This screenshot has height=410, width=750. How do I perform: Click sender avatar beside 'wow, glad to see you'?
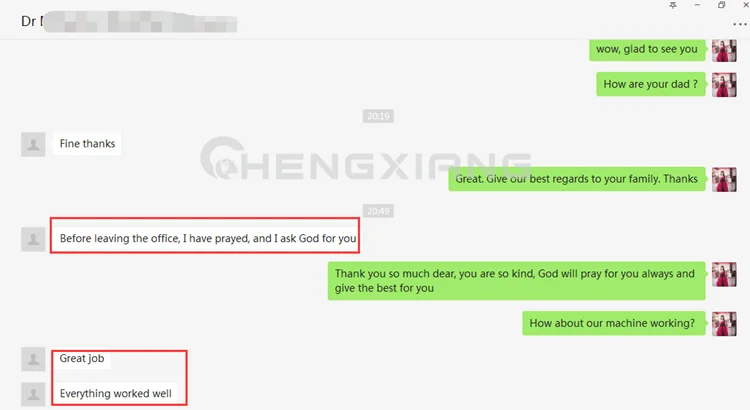coord(724,50)
